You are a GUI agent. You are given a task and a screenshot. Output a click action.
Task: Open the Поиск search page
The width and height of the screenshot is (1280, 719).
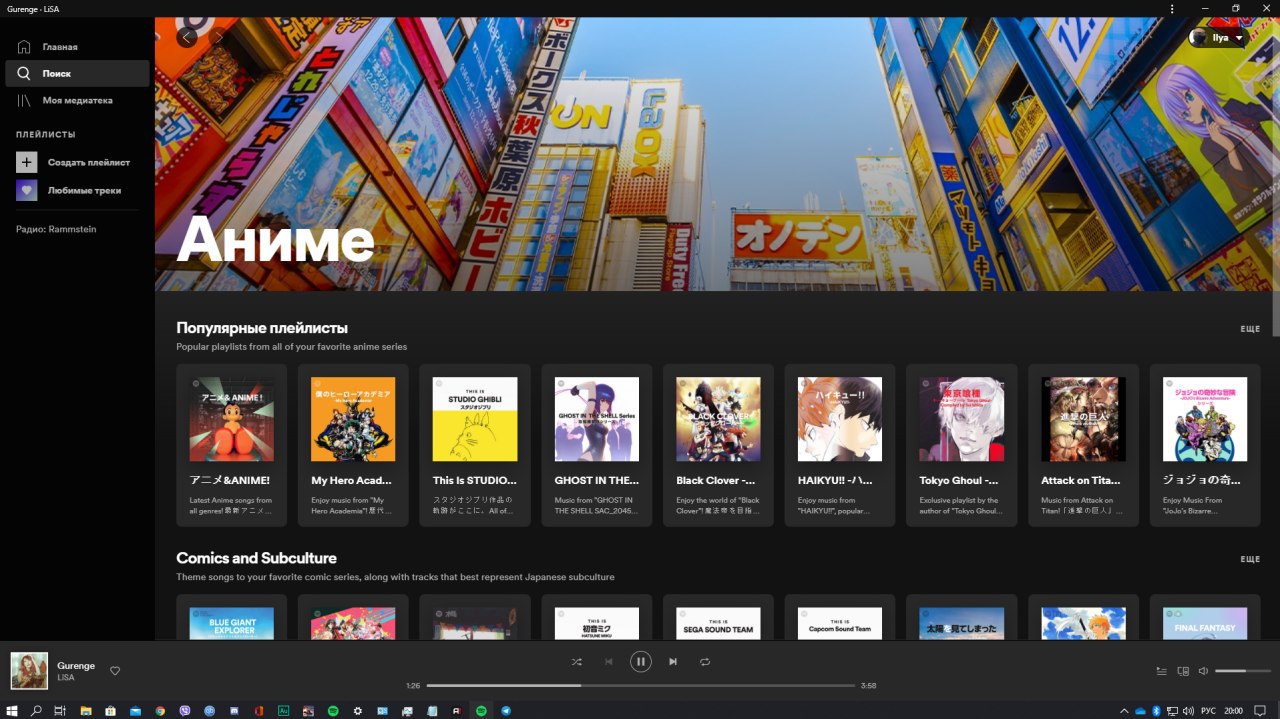pos(77,73)
